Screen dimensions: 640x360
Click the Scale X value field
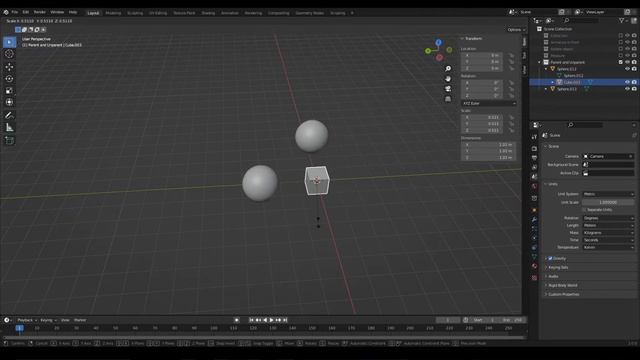click(x=482, y=118)
